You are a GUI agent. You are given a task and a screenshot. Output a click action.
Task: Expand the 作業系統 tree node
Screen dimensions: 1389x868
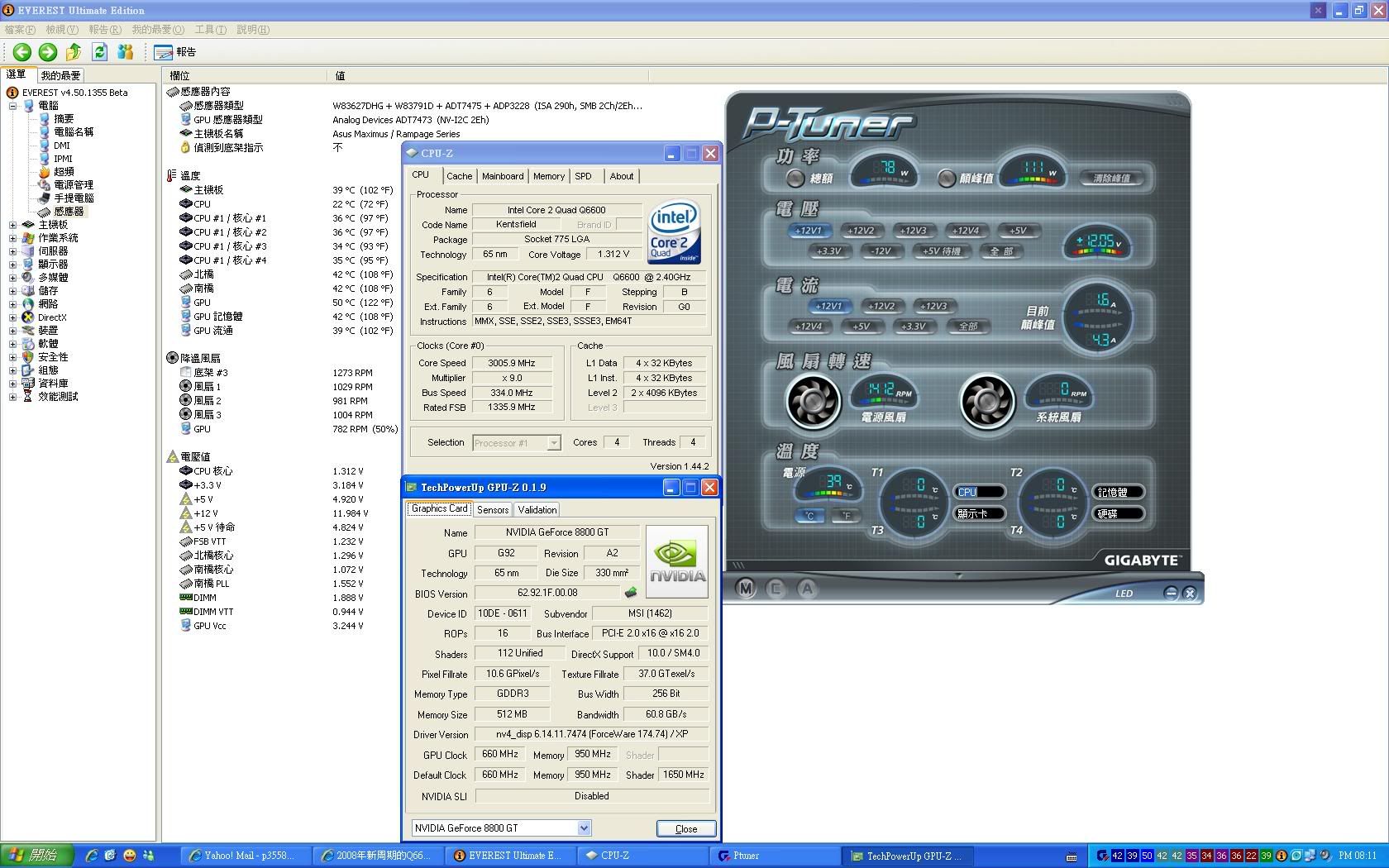(12, 238)
